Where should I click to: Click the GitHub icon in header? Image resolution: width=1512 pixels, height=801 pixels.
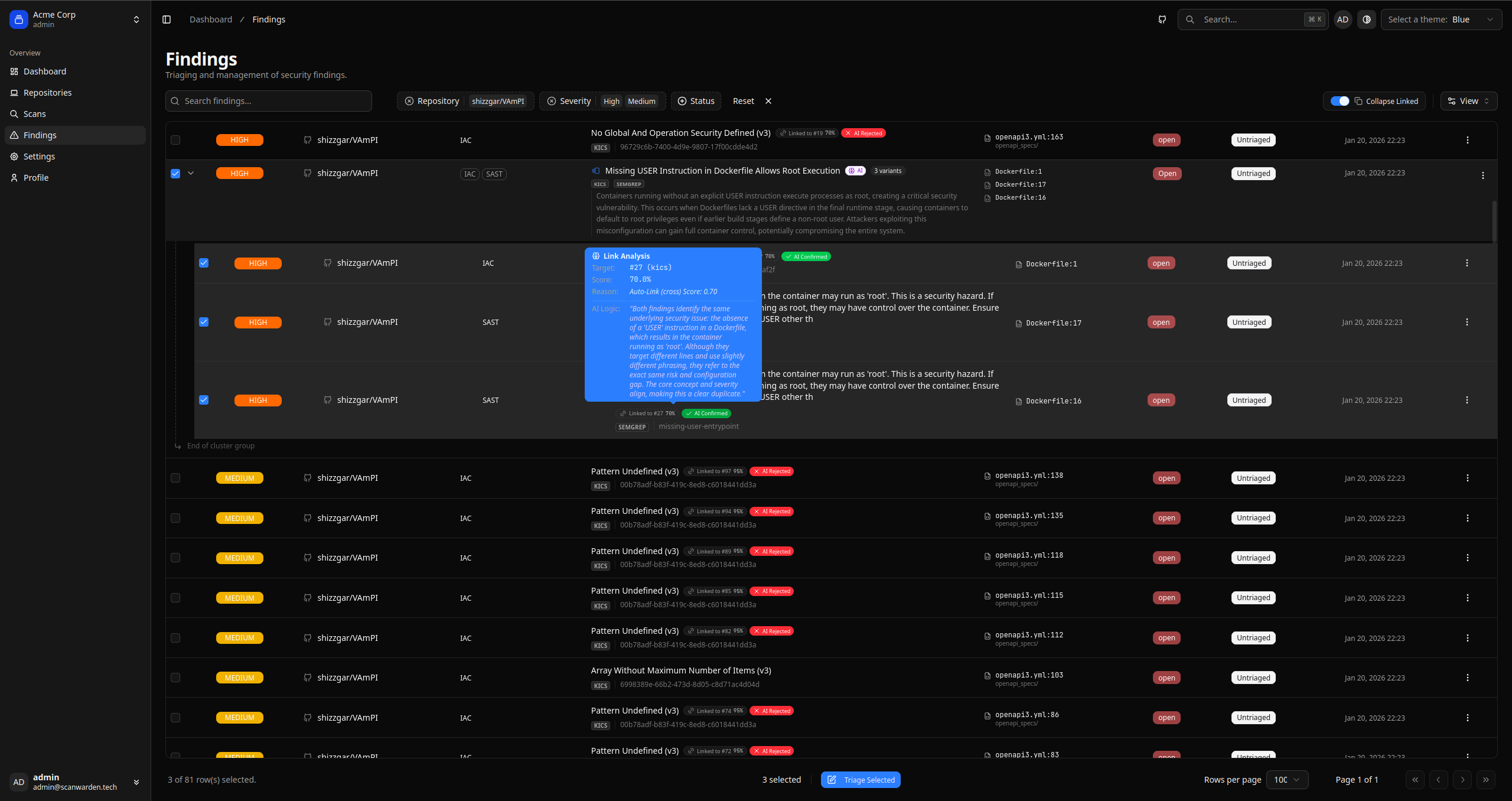pyautogui.click(x=1162, y=19)
